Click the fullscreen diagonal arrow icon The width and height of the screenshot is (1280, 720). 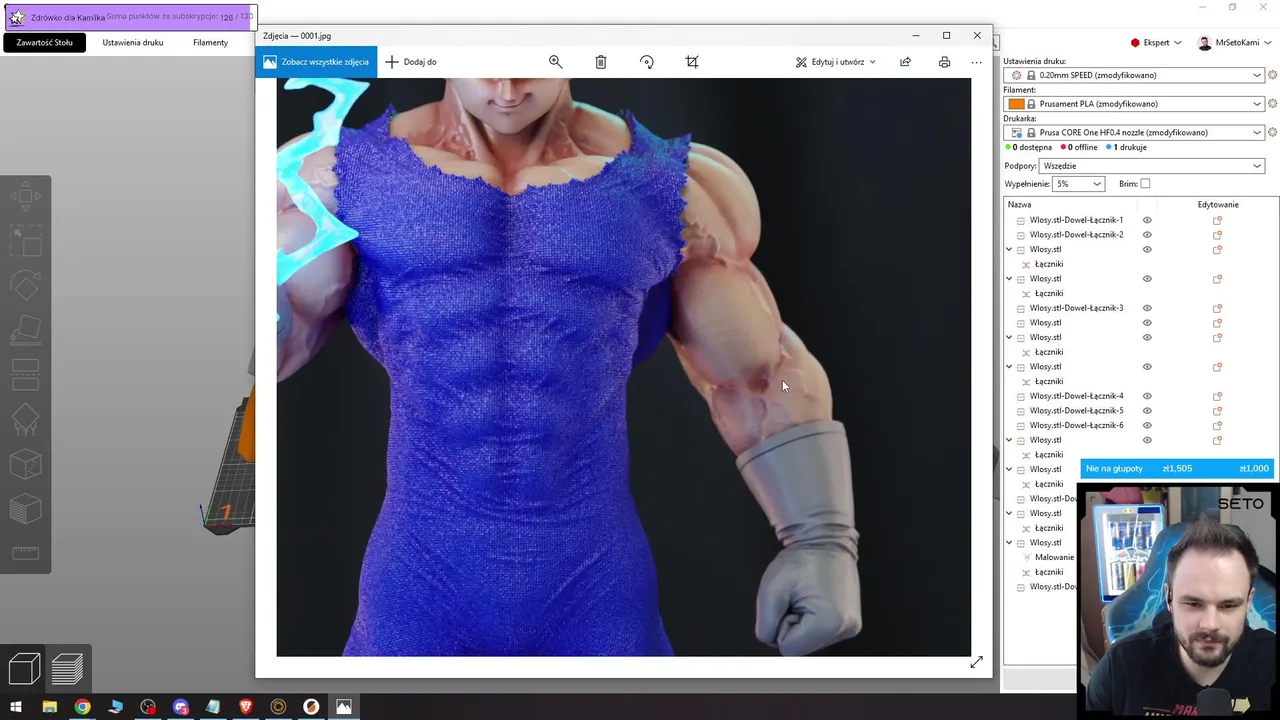(x=976, y=662)
